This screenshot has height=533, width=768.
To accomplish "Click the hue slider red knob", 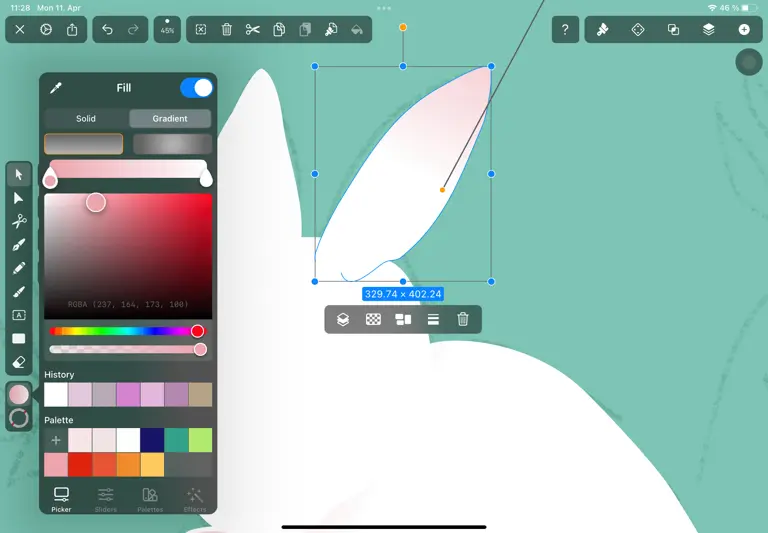I will tap(197, 331).
